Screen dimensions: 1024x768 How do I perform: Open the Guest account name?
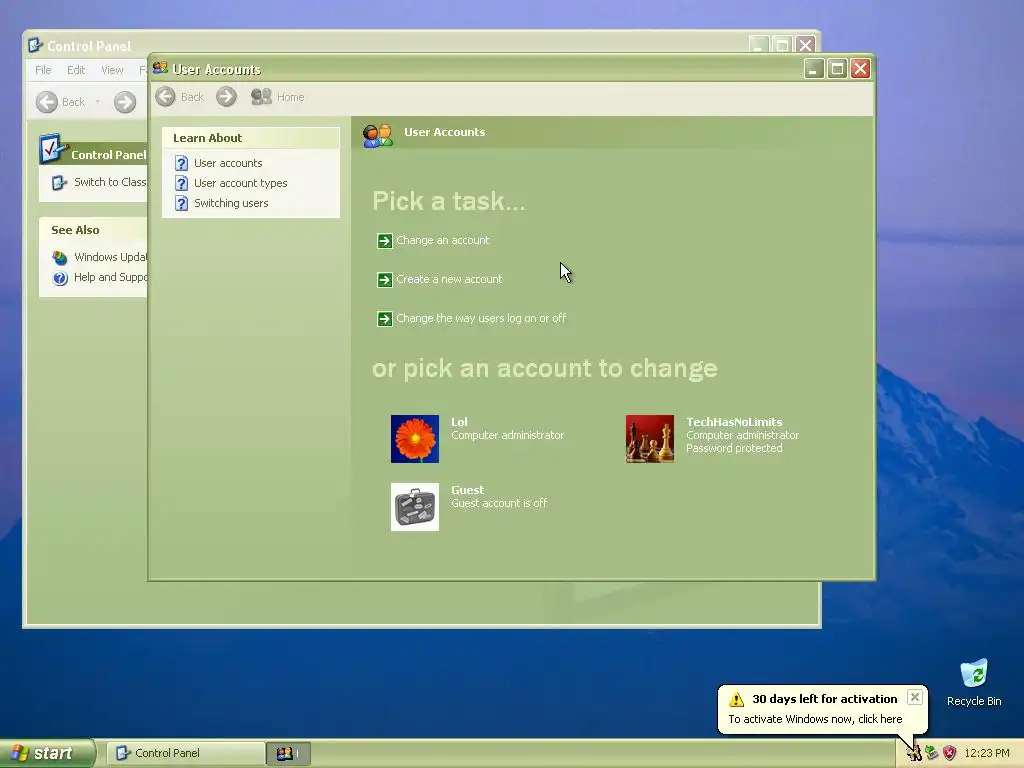[x=468, y=490]
